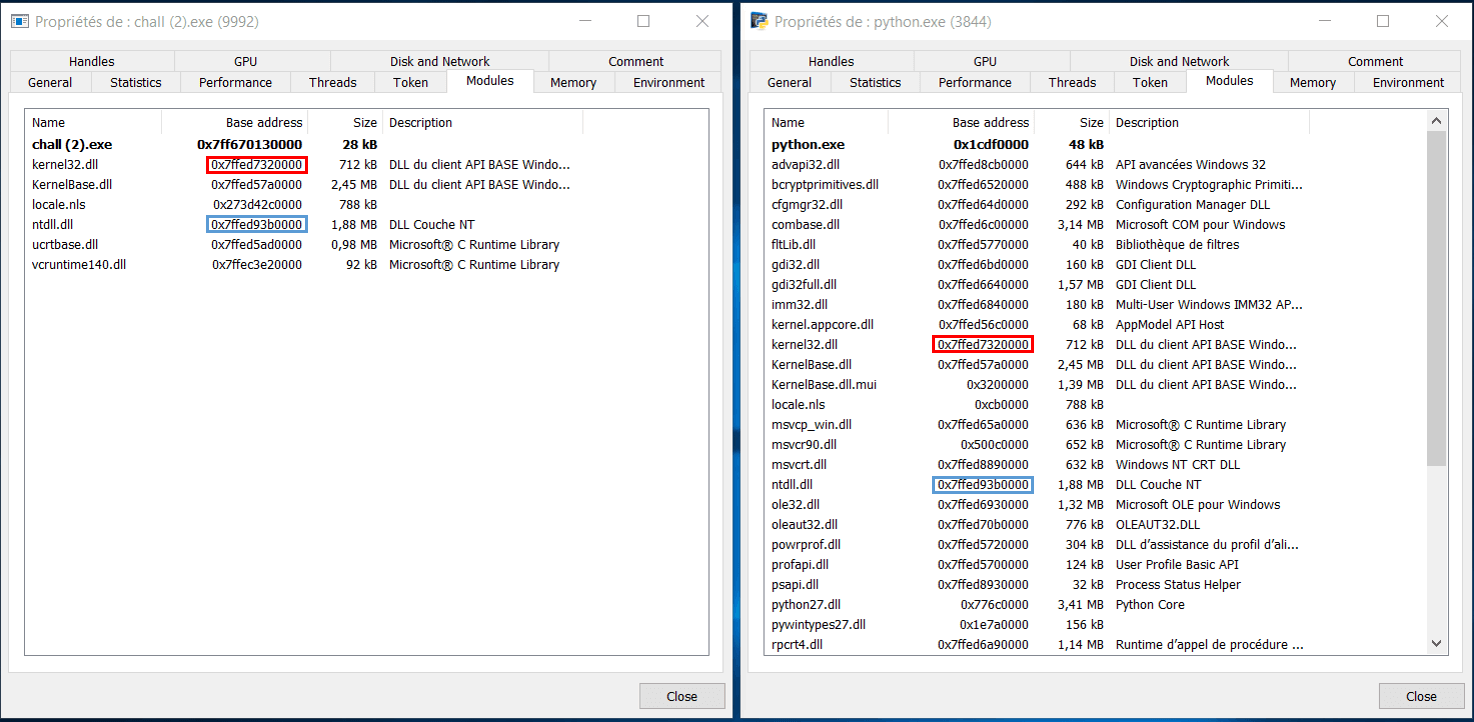Viewport: 1474px width, 722px height.
Task: Sort by Description column in python.exe window
Action: [1209, 122]
